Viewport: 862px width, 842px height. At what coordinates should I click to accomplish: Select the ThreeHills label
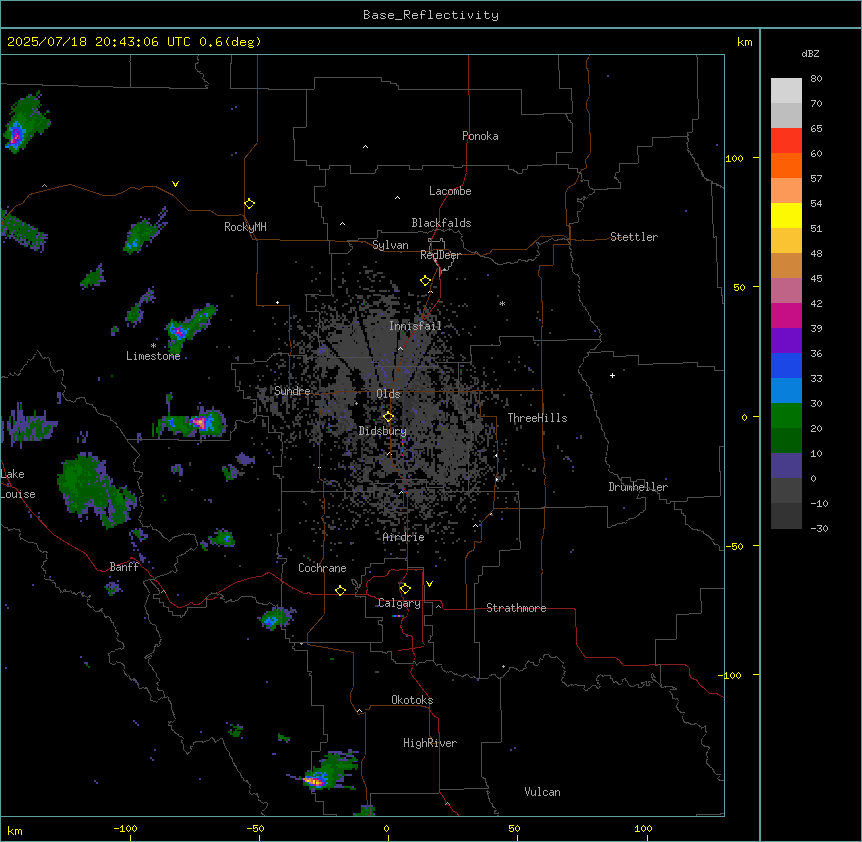pos(537,418)
